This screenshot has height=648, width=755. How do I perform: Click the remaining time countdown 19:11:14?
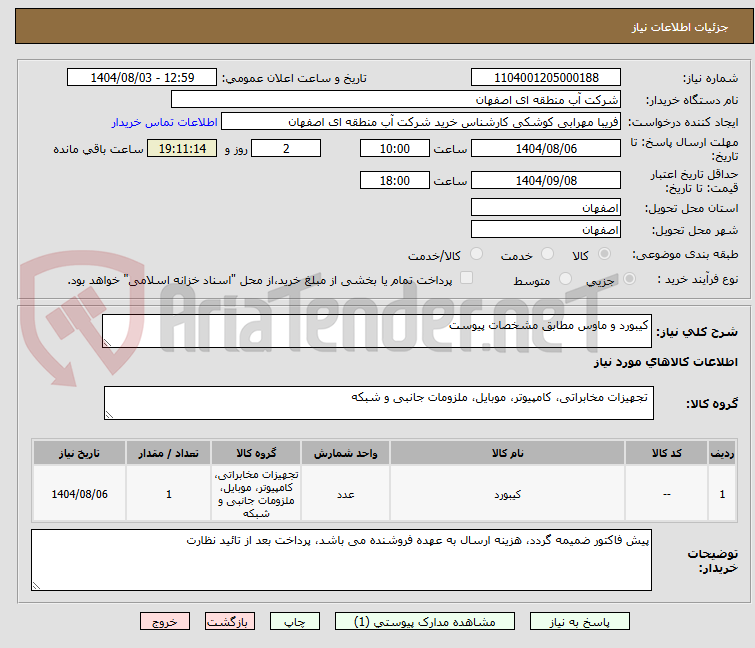point(182,148)
